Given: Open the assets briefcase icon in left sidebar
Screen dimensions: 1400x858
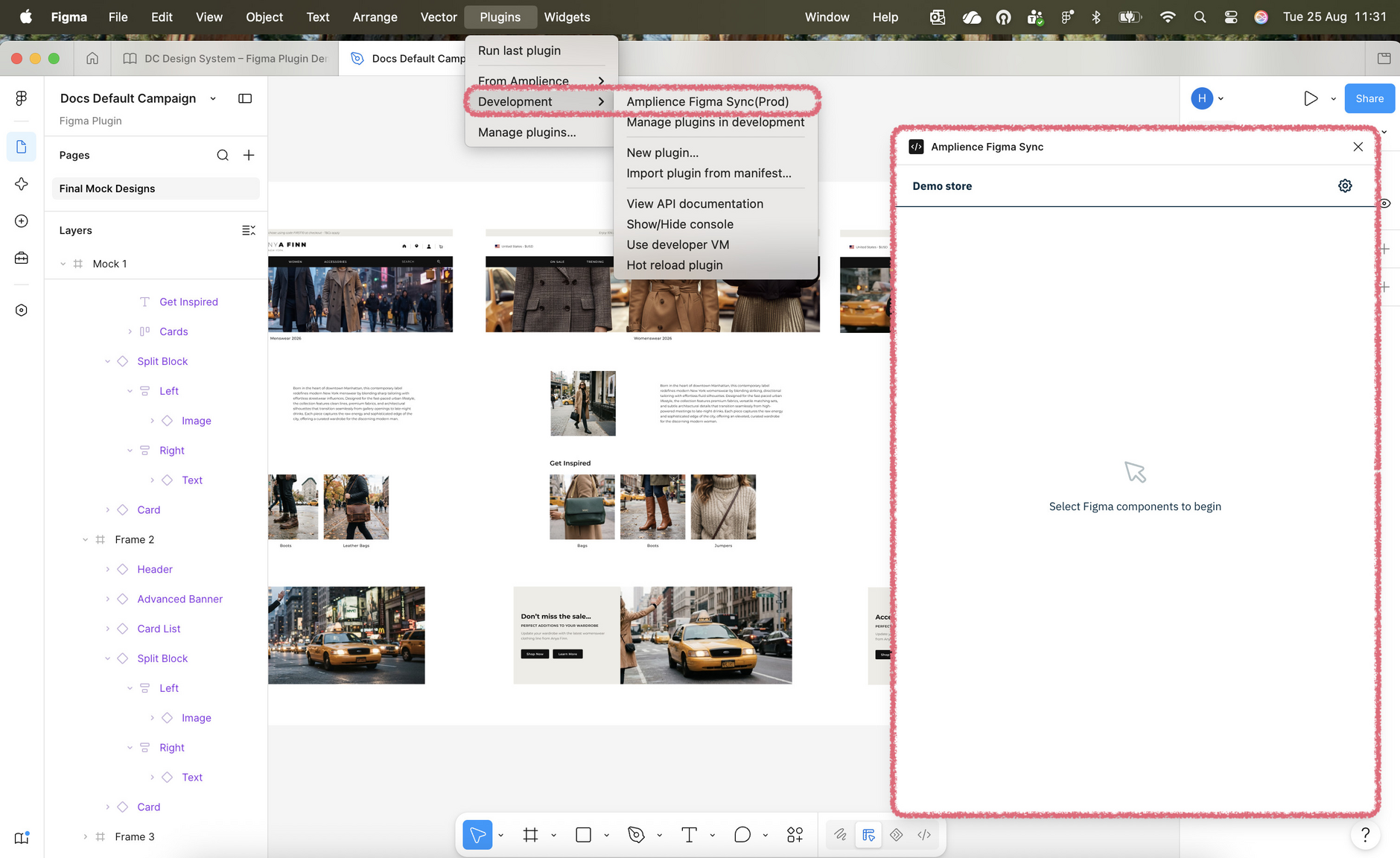Looking at the screenshot, I should click(x=21, y=258).
